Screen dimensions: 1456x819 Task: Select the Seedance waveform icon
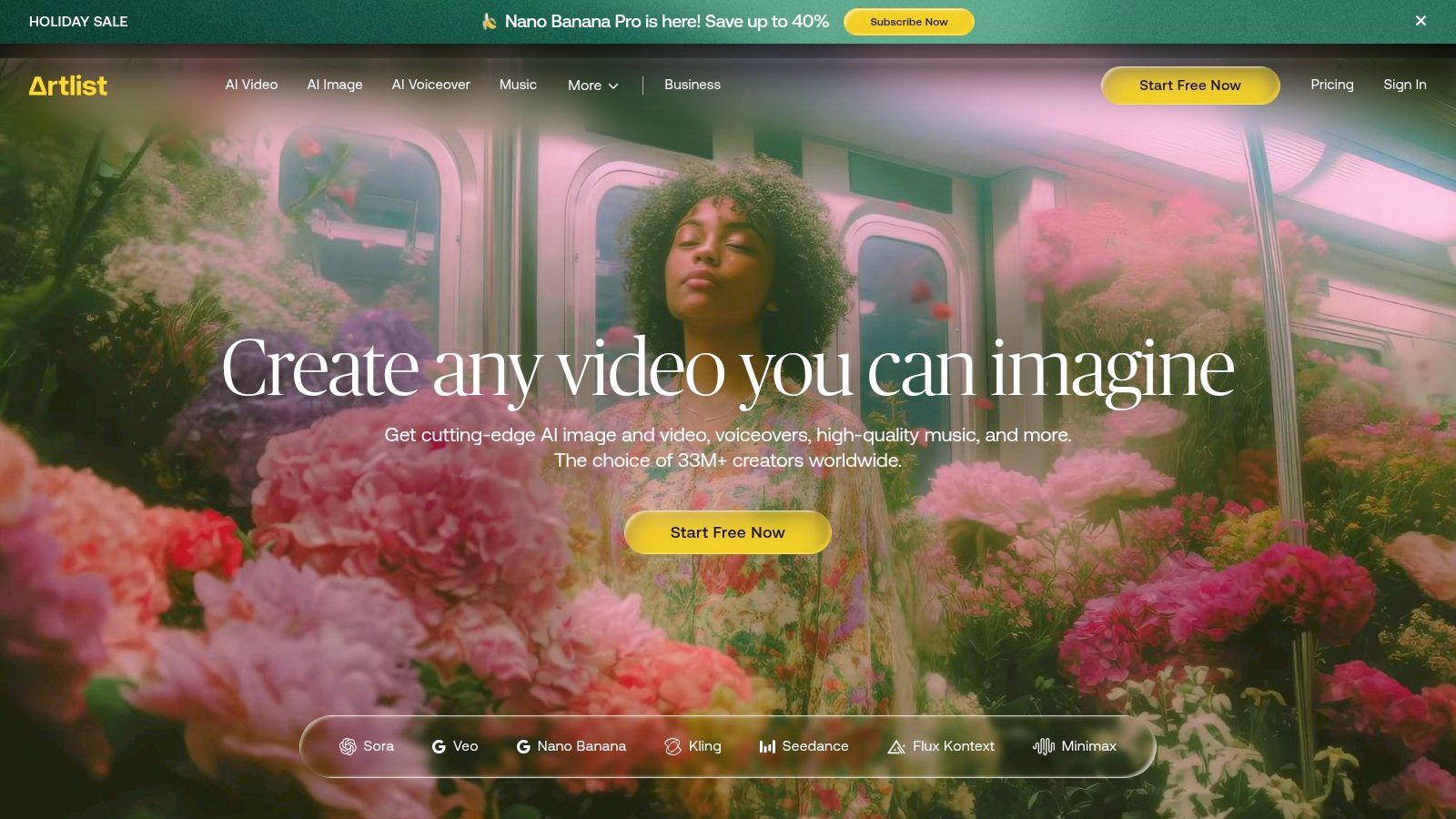(765, 746)
